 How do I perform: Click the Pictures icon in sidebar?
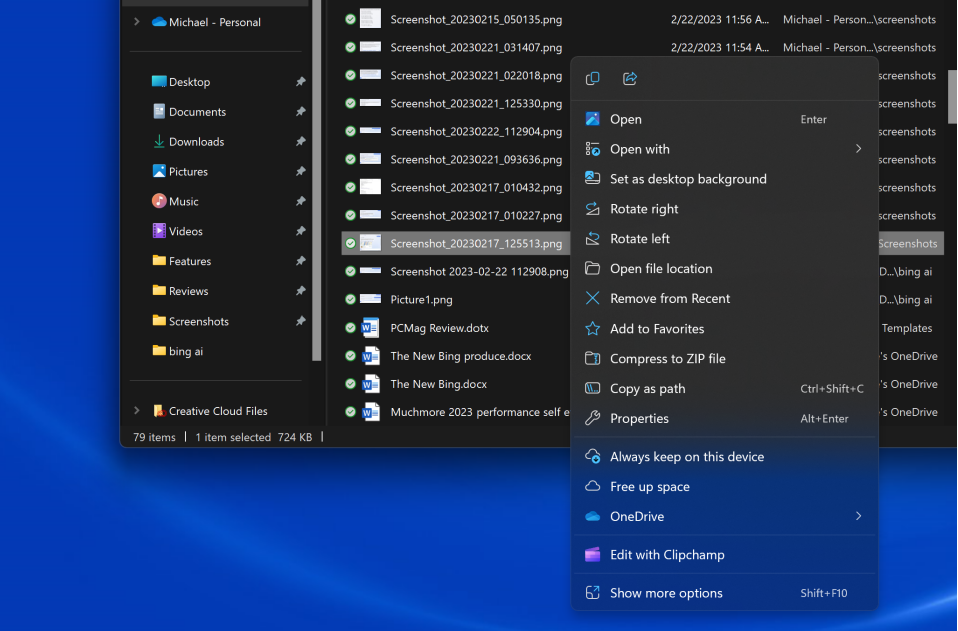[x=159, y=171]
